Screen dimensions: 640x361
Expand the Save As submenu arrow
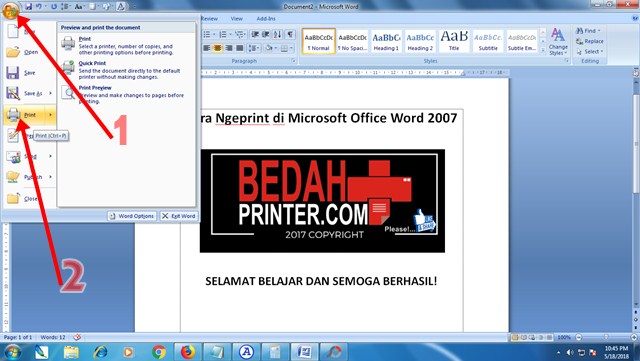click(x=51, y=94)
